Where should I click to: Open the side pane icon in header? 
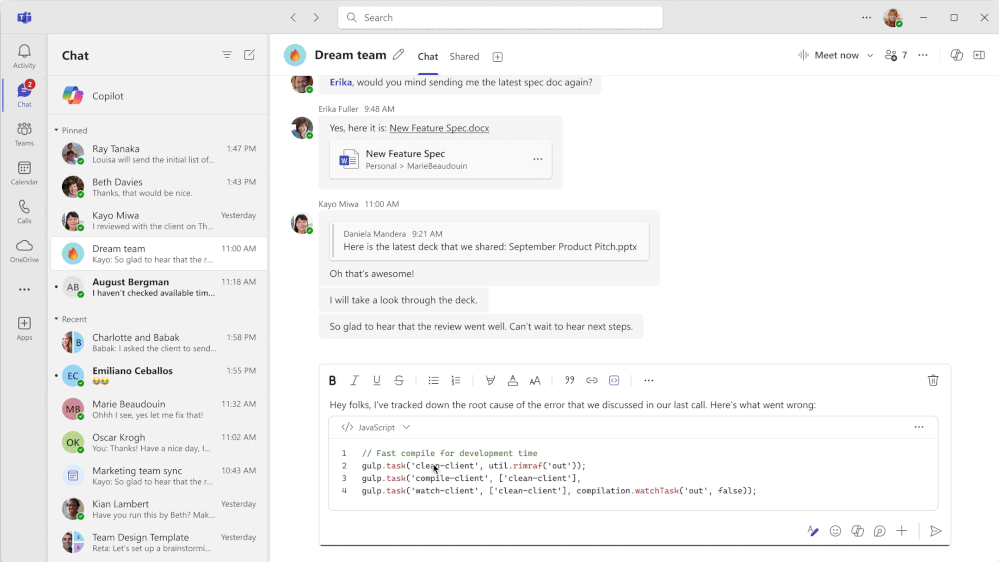[979, 55]
